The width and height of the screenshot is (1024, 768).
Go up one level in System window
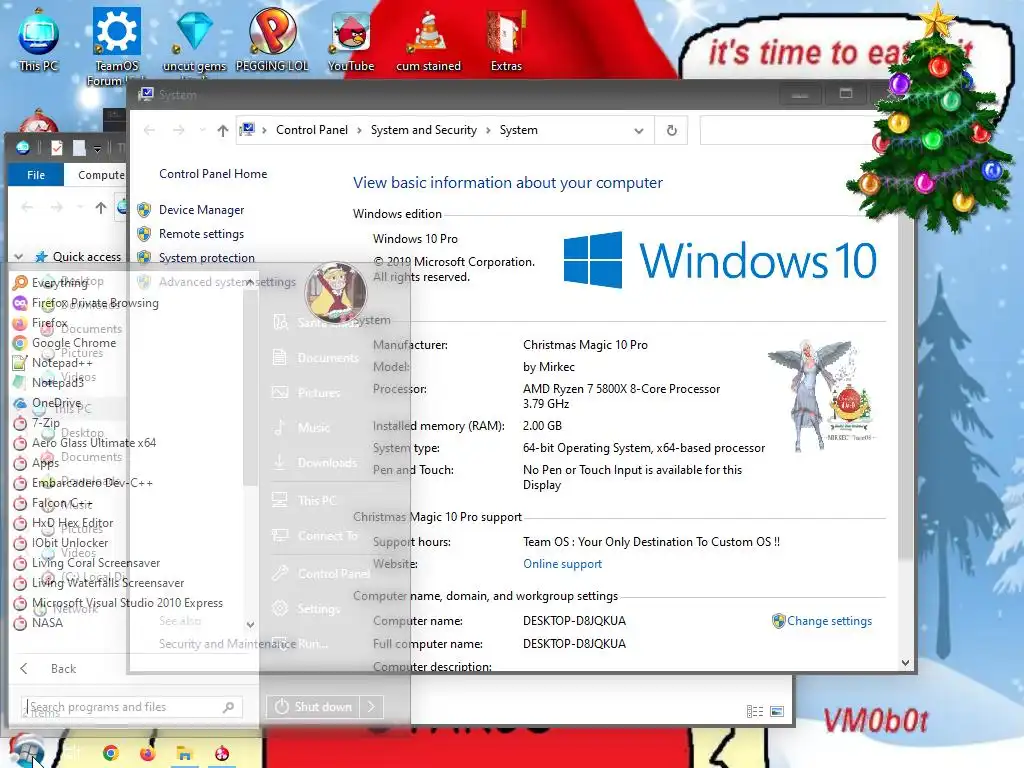223,131
